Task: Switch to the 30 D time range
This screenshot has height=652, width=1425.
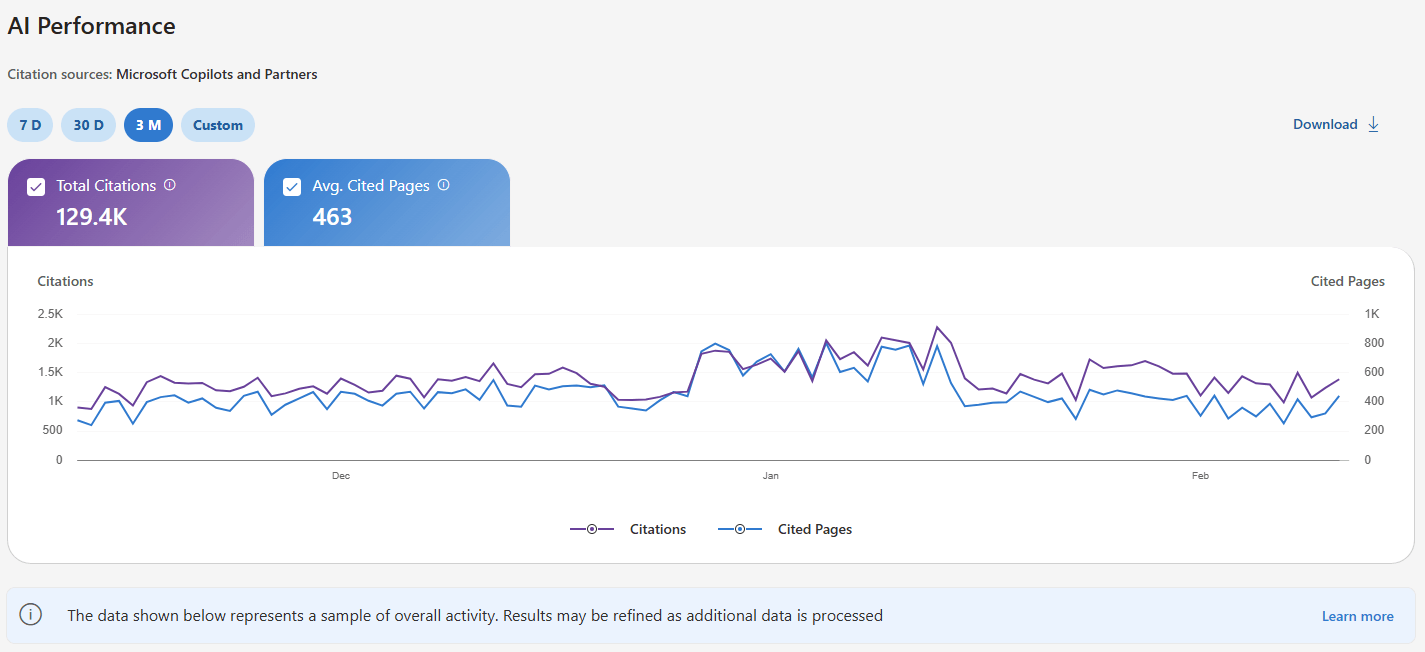Action: coord(88,124)
